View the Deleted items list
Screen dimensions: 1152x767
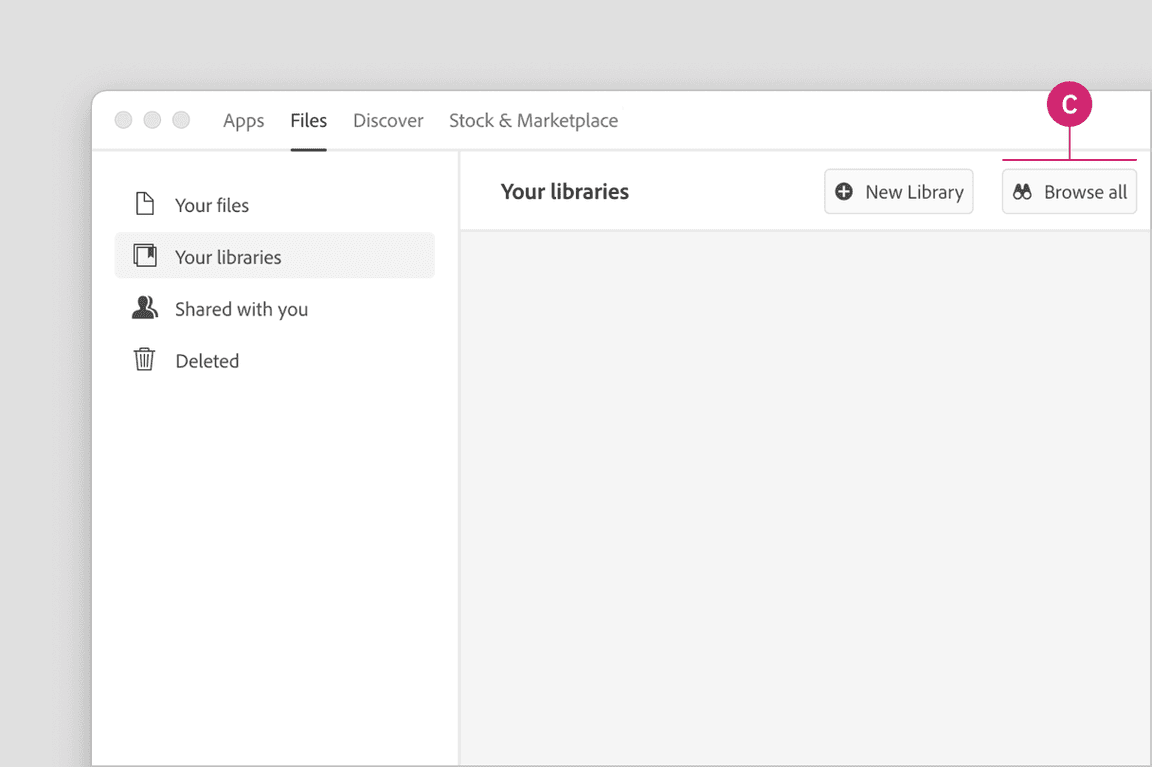pyautogui.click(x=207, y=361)
